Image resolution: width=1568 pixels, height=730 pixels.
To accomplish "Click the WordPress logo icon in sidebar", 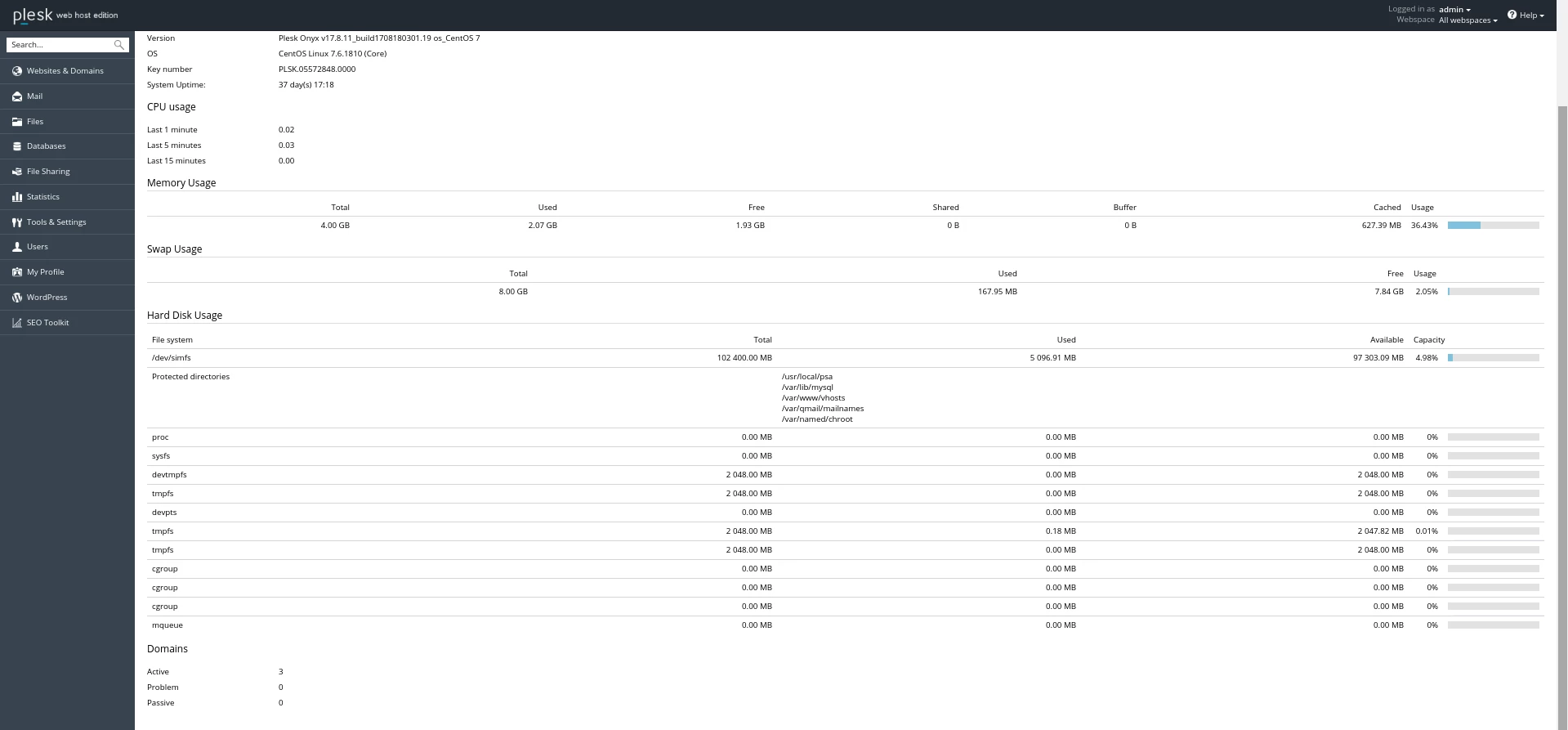I will coord(17,298).
